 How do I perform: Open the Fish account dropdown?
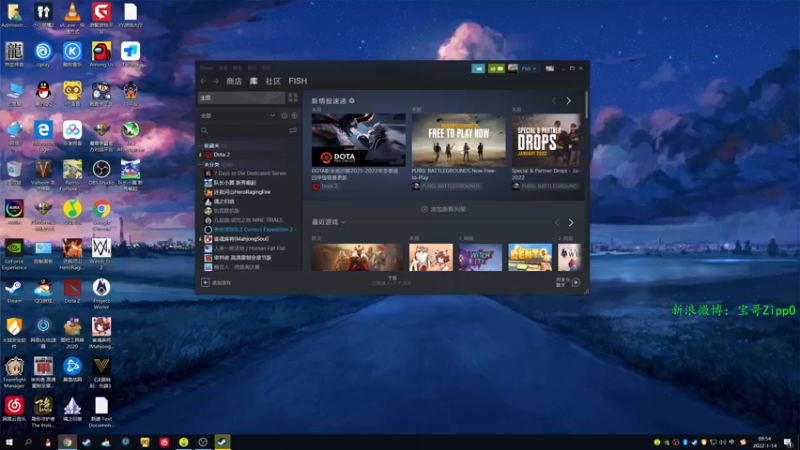529,68
